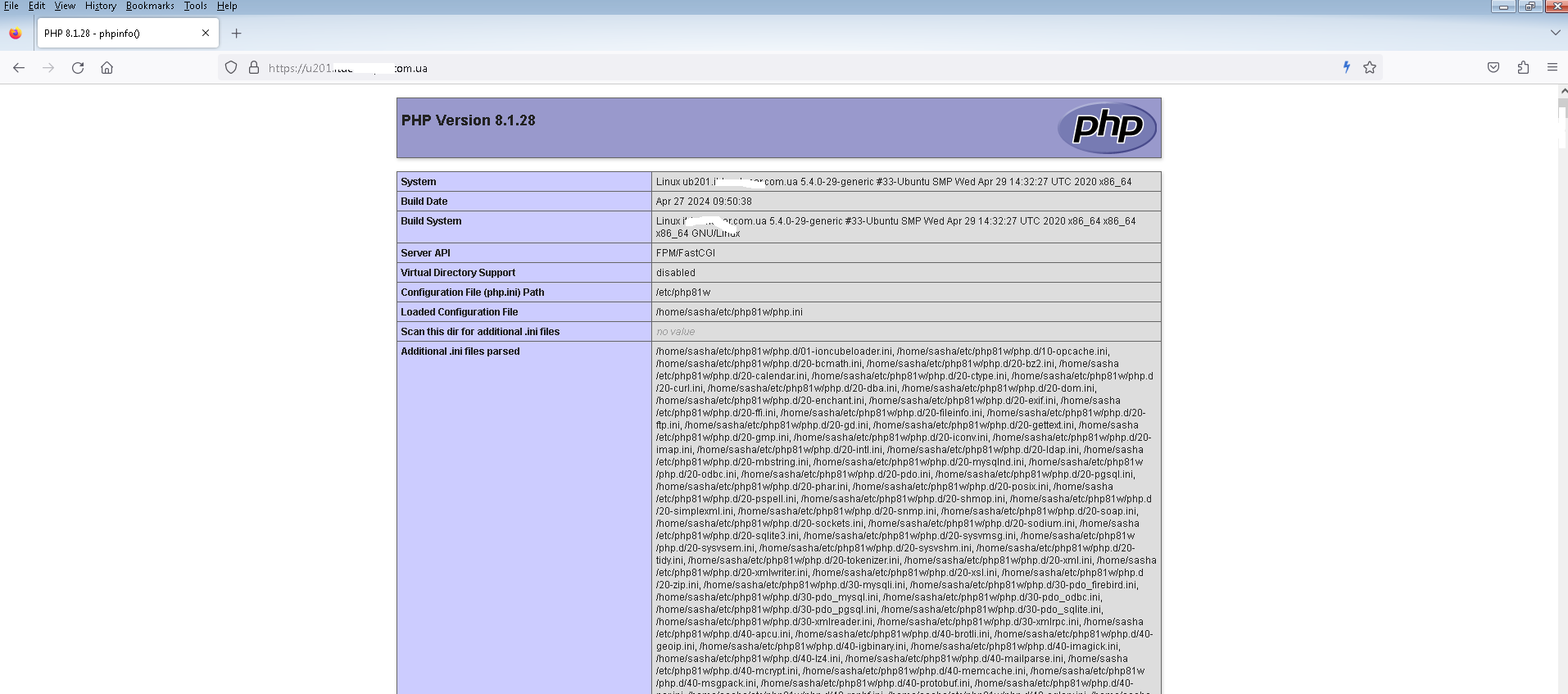This screenshot has width=1568, height=694.
Task: Open the File menu
Action: point(11,6)
